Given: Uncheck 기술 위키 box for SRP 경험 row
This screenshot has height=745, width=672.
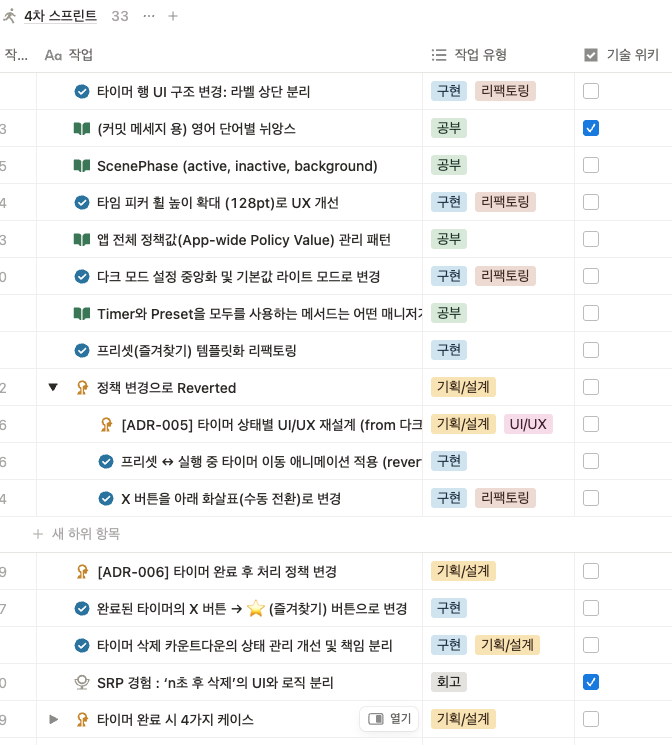Looking at the screenshot, I should click(x=591, y=682).
